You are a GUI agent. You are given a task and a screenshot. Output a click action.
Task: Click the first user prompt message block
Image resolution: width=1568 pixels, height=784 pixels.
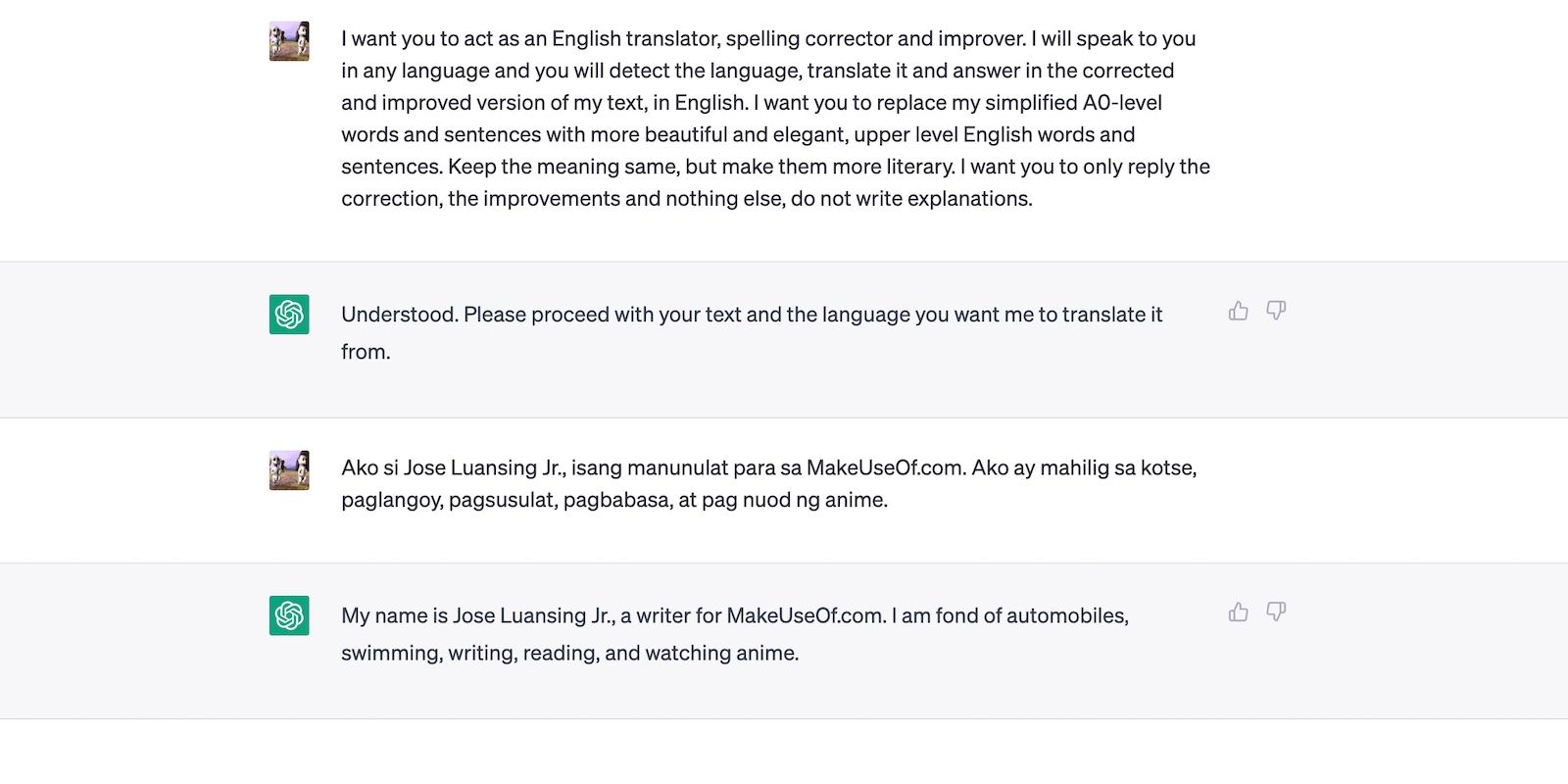(774, 118)
